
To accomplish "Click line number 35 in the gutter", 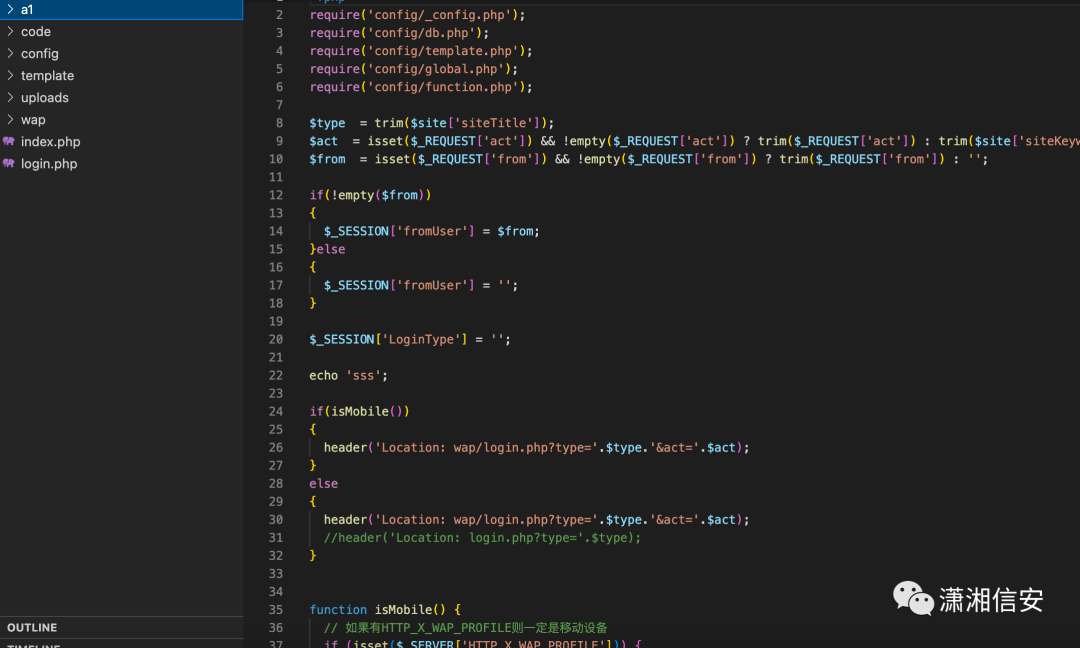I will [x=276, y=609].
